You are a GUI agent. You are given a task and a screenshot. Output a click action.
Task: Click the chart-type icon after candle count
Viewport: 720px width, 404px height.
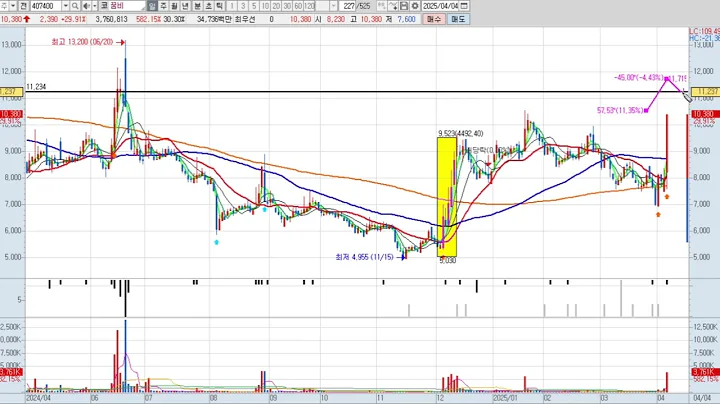(382, 6)
